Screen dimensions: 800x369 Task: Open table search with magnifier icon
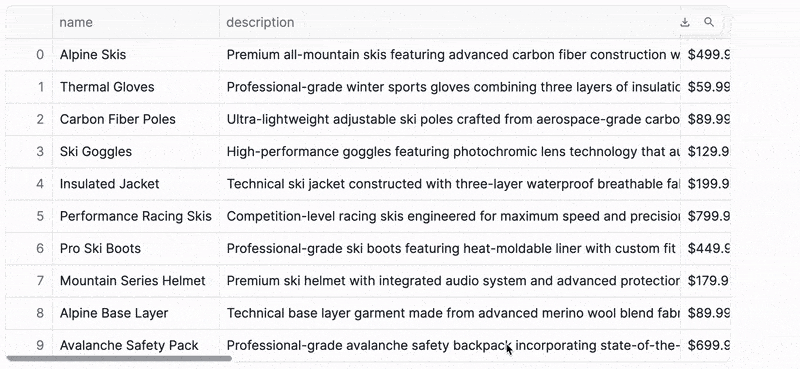709,22
